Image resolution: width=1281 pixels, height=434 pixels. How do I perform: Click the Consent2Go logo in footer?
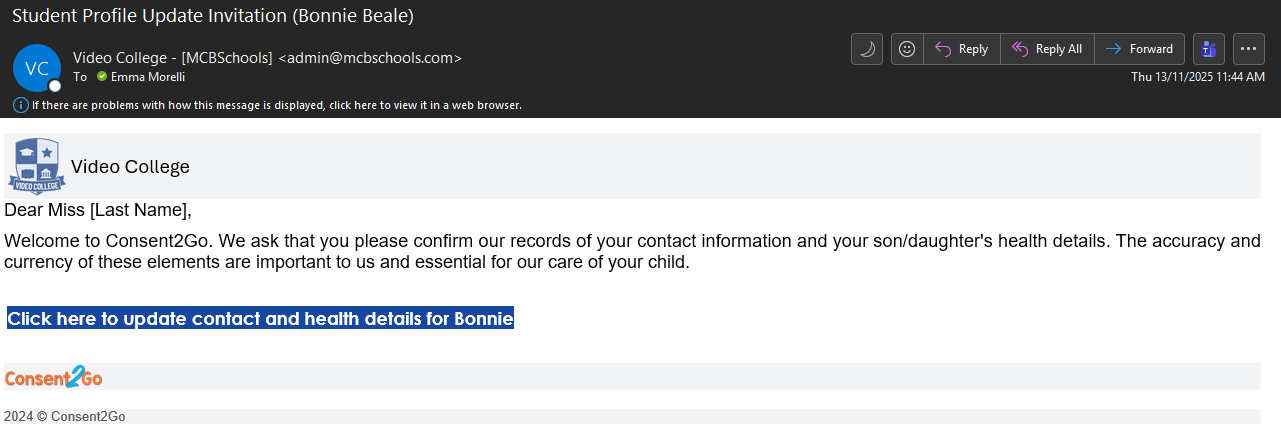54,377
